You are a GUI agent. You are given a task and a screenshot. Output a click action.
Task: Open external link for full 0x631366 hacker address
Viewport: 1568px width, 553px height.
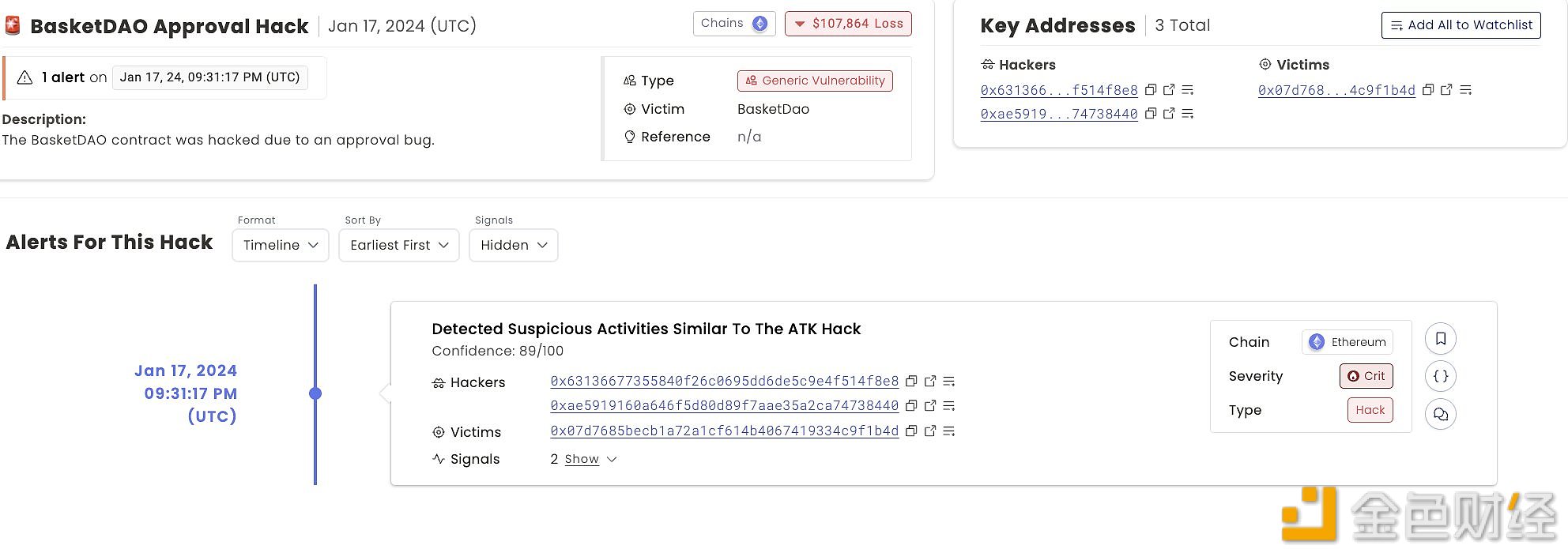coord(930,381)
